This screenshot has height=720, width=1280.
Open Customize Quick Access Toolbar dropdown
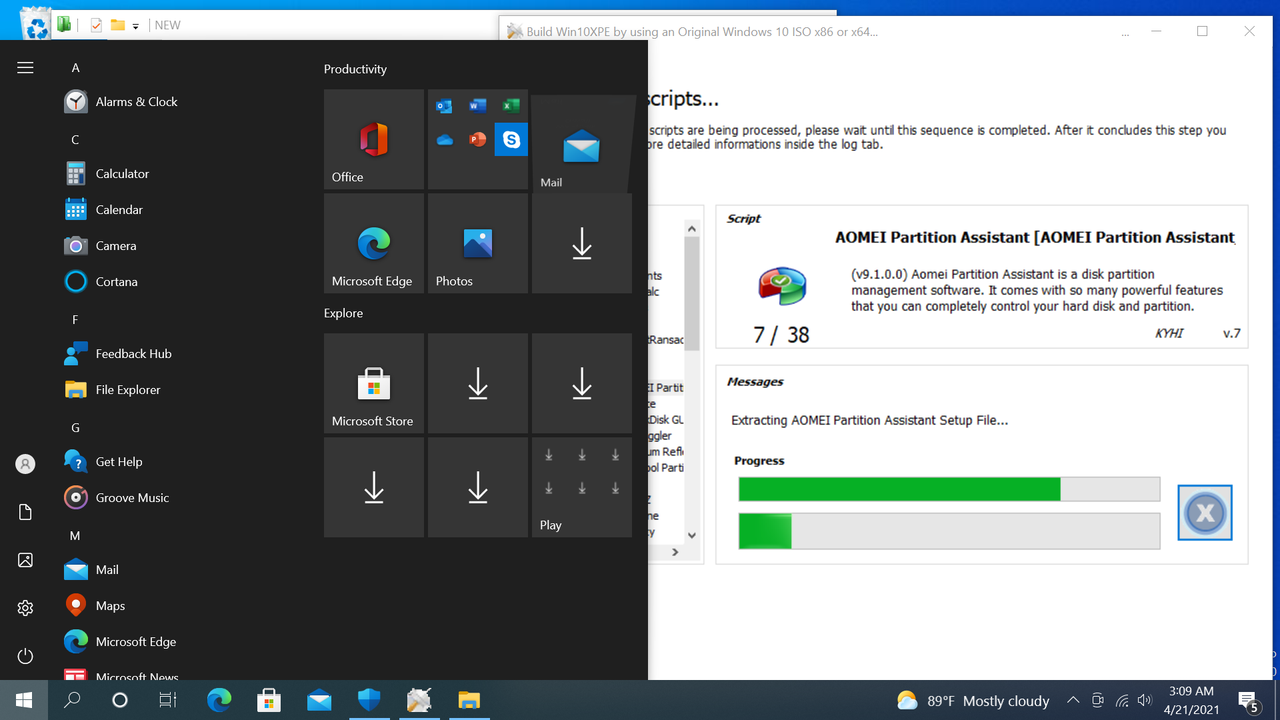click(136, 26)
